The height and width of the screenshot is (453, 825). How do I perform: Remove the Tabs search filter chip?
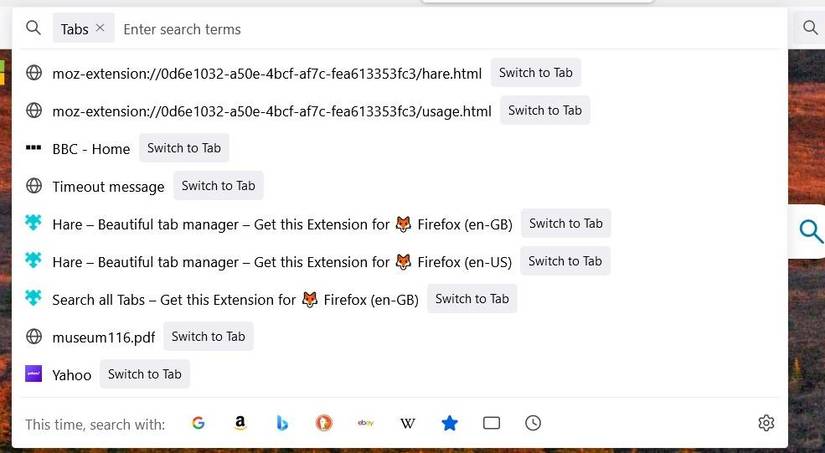pos(100,28)
